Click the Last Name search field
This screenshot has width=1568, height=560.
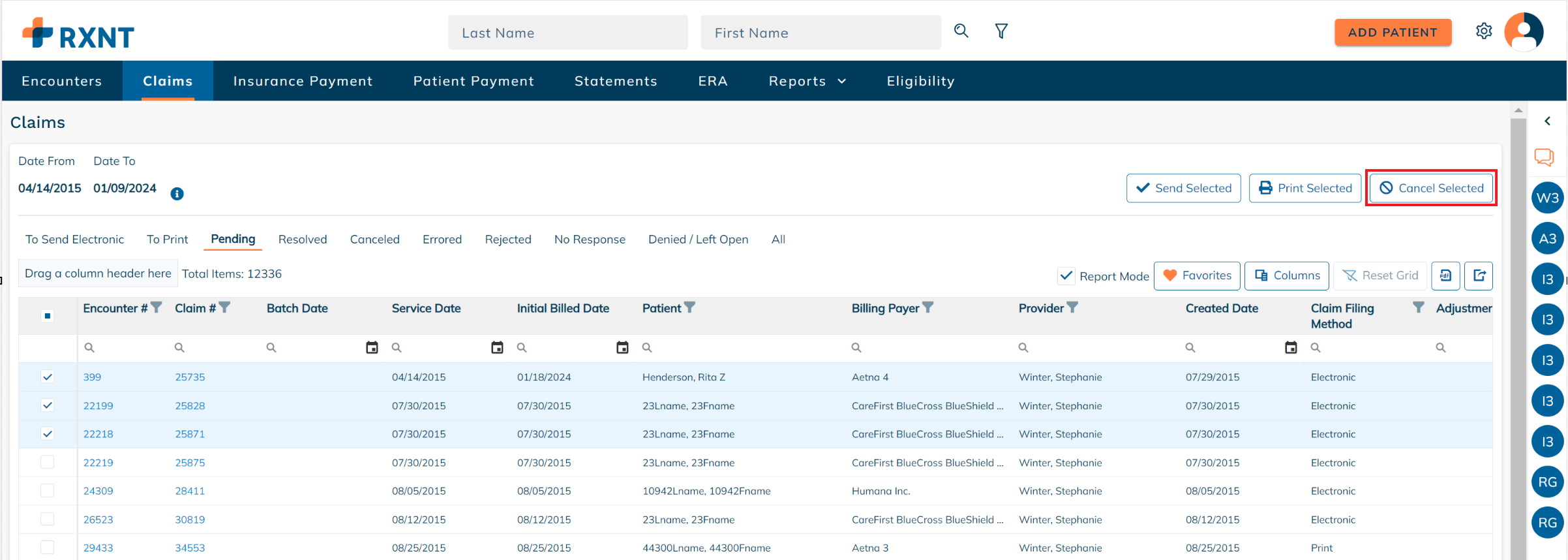click(567, 33)
